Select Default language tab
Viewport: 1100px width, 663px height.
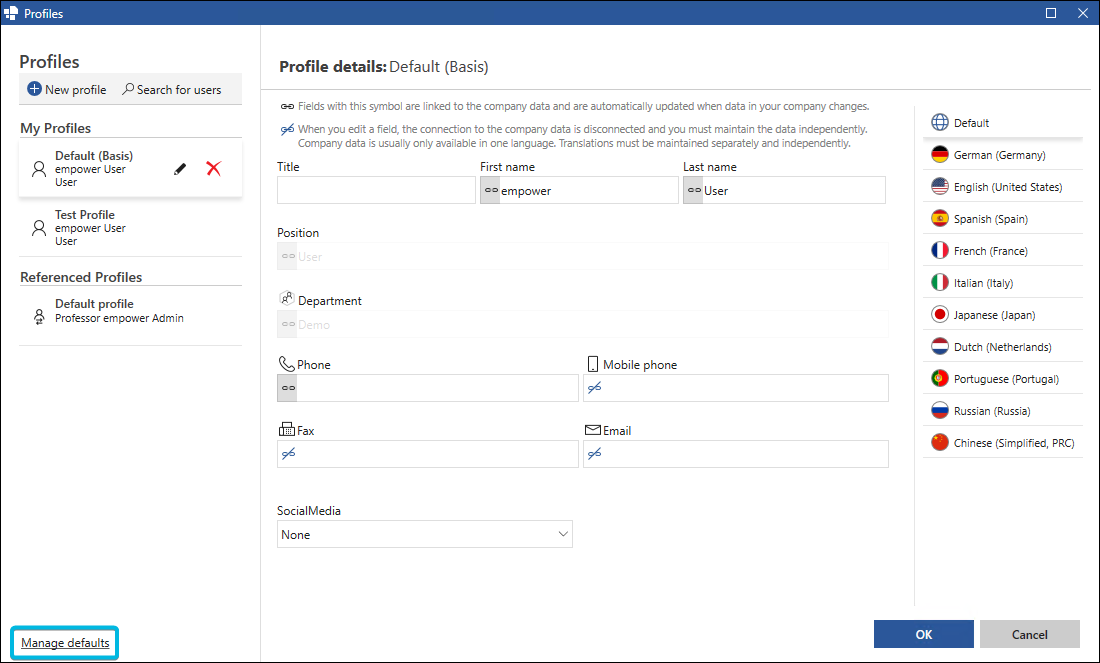(1003, 122)
